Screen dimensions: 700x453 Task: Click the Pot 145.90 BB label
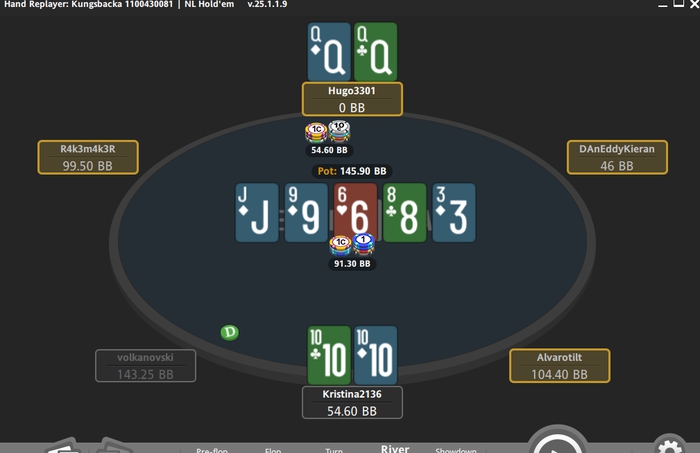point(352,171)
